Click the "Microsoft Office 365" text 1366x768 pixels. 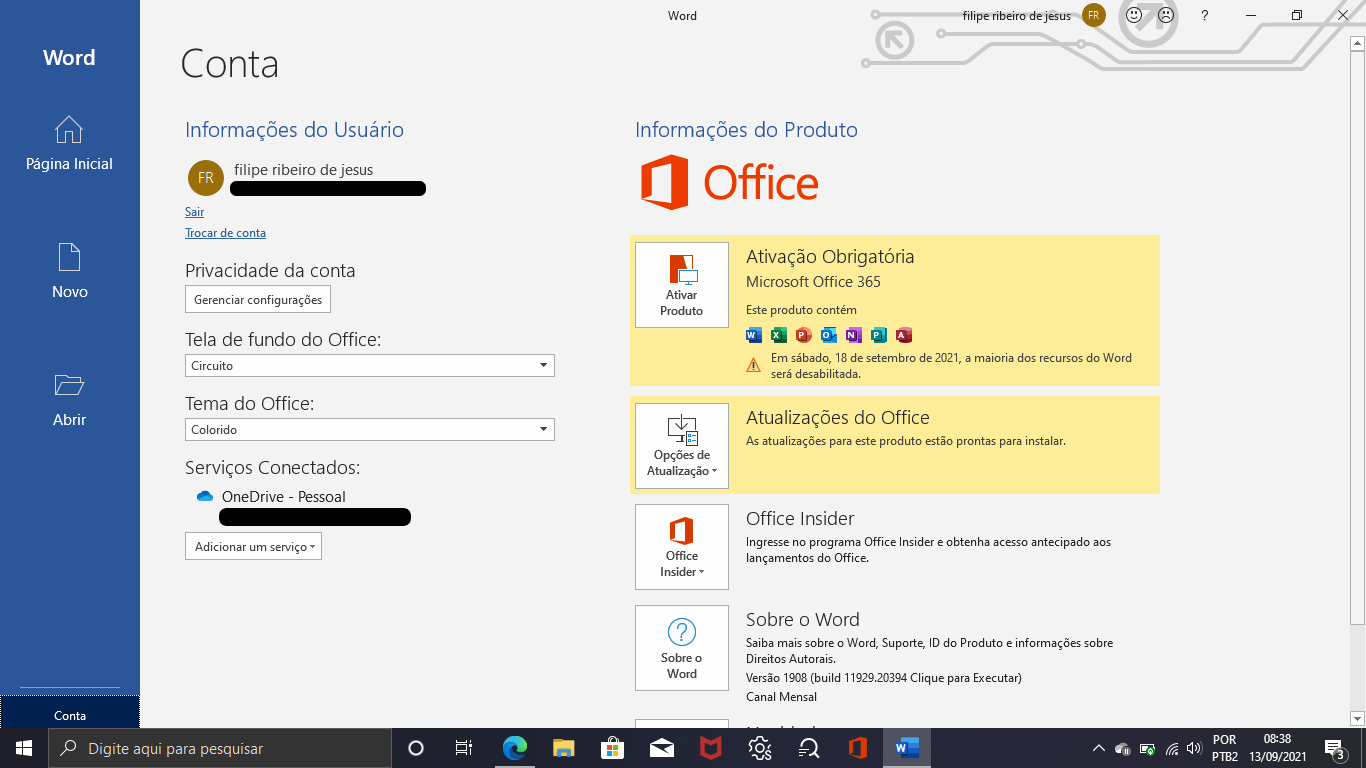pyautogui.click(x=813, y=282)
